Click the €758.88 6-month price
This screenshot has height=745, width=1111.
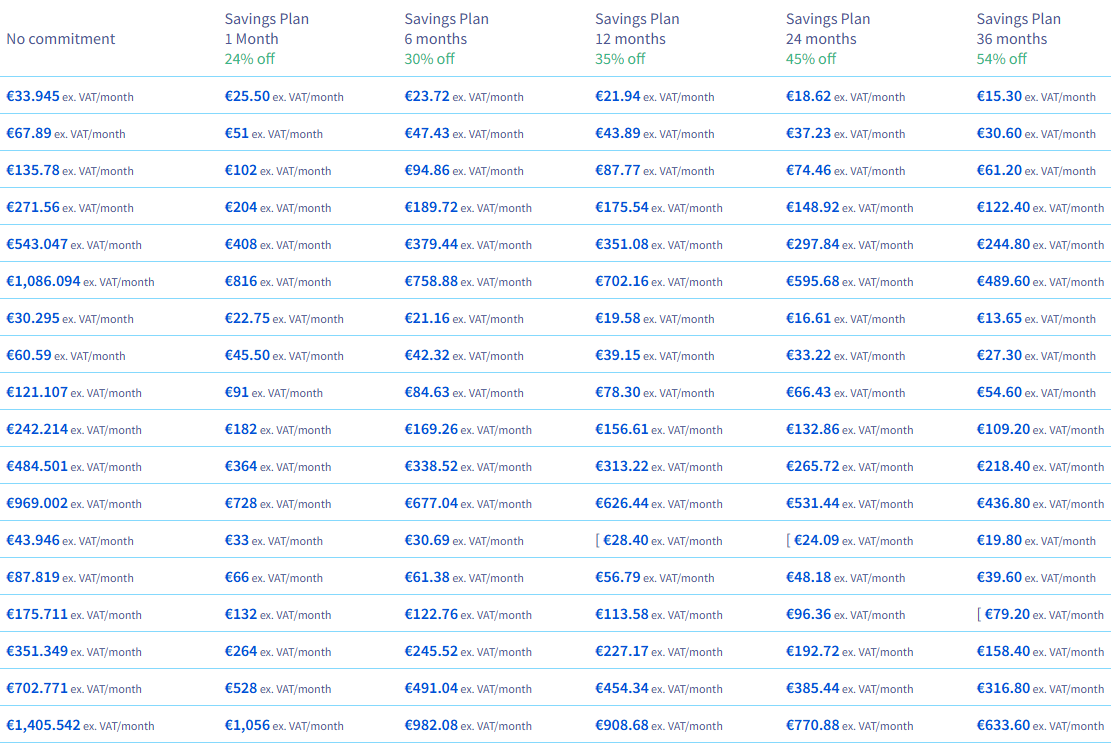pyautogui.click(x=431, y=282)
